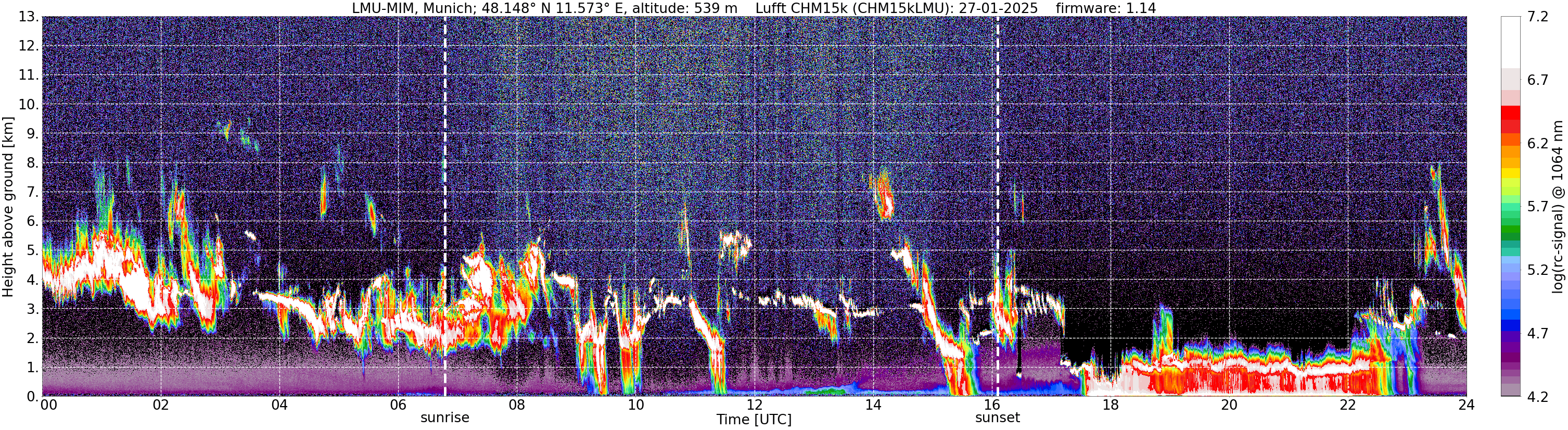Click the '22' time axis tick label
Screen dimensions: 1568x430
1348,404
